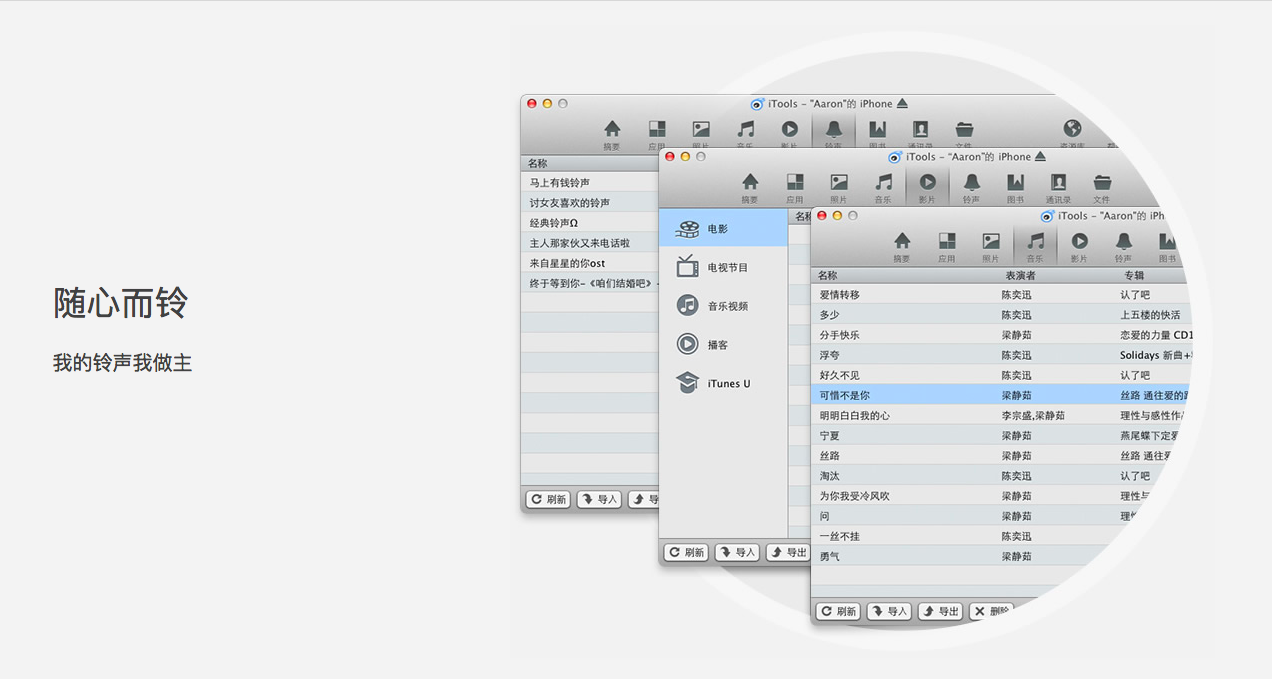The height and width of the screenshot is (679, 1272).
Task: Select 音乐 note icon in the front music window
Action: coord(1035,241)
